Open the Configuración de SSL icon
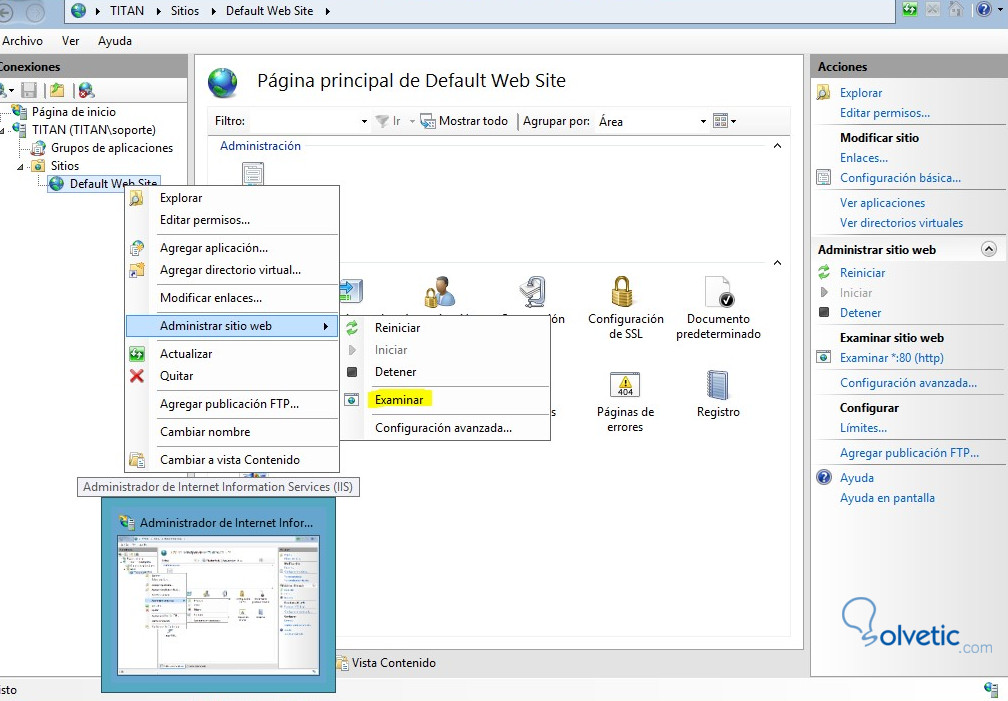Image resolution: width=1008 pixels, height=701 pixels. (622, 293)
